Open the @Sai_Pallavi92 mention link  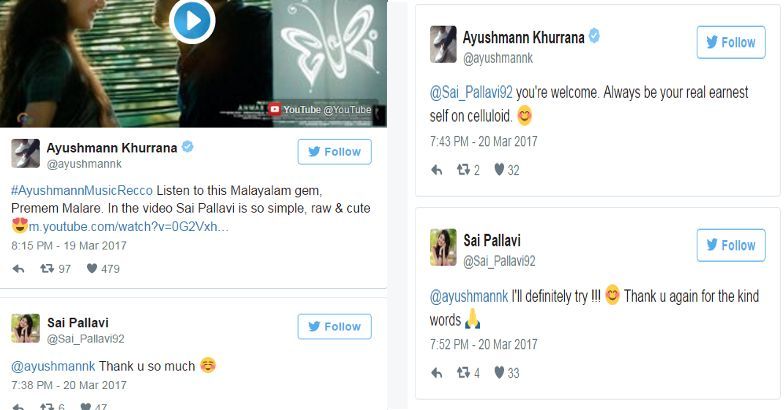(x=471, y=92)
